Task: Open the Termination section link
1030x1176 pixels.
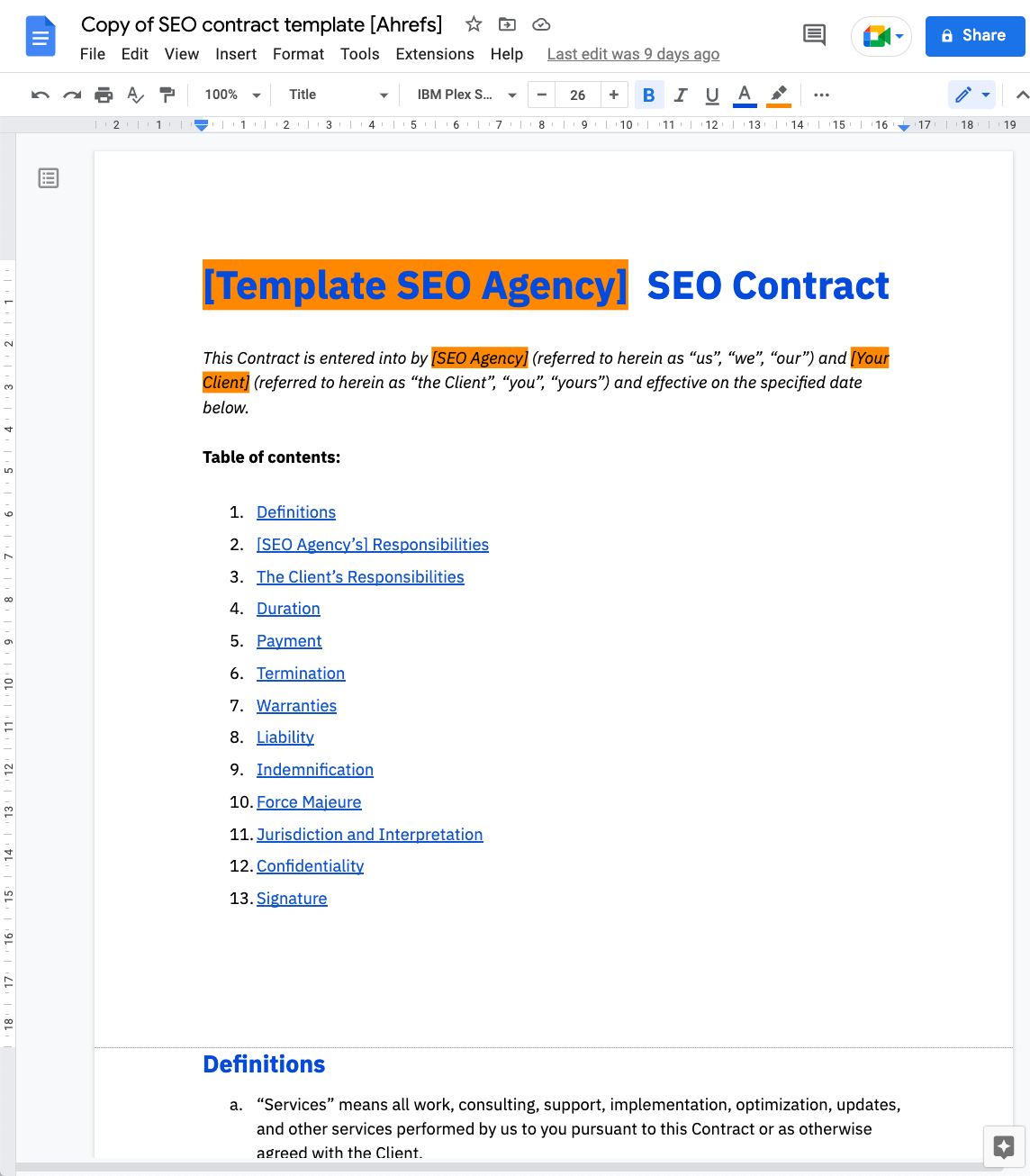Action: point(301,673)
